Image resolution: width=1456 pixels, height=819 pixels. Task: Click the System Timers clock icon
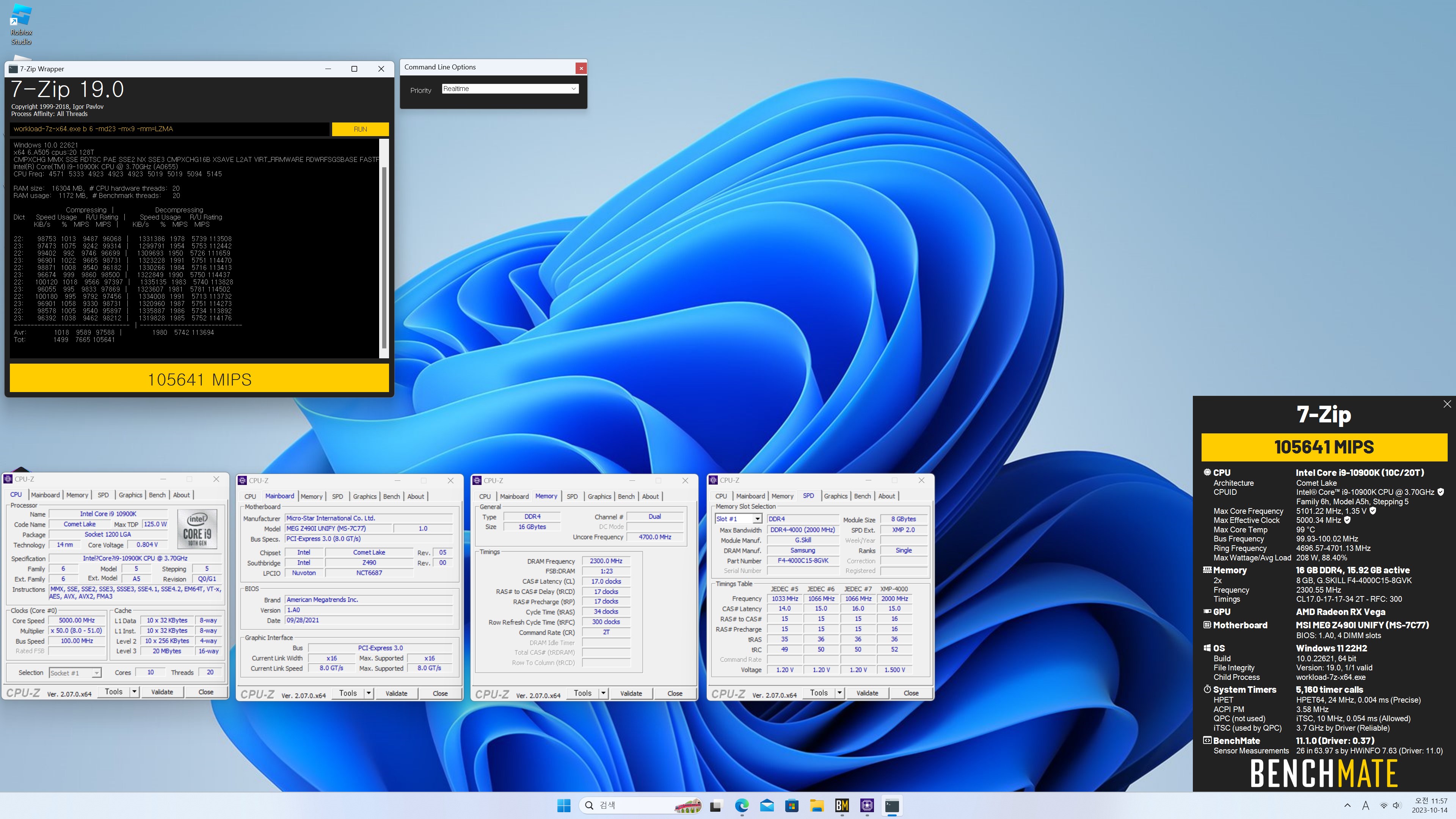[x=1207, y=689]
